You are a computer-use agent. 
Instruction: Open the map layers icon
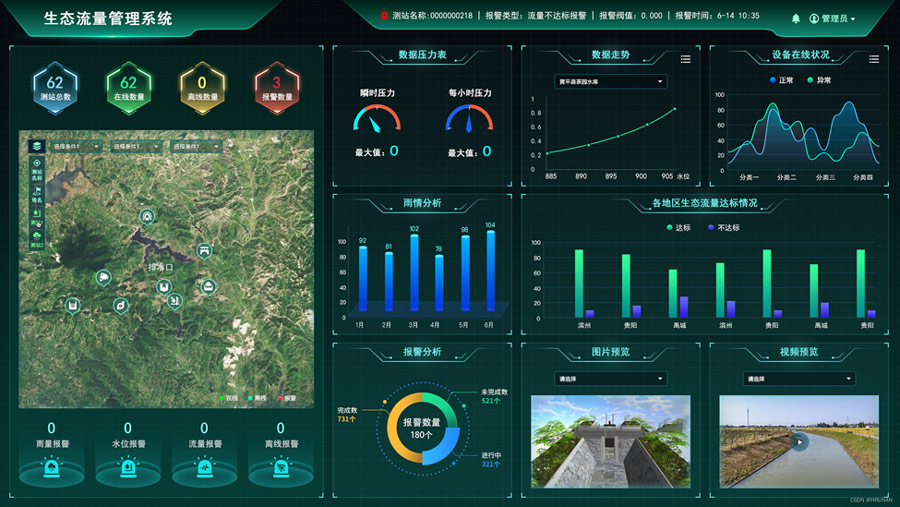pyautogui.click(x=37, y=146)
